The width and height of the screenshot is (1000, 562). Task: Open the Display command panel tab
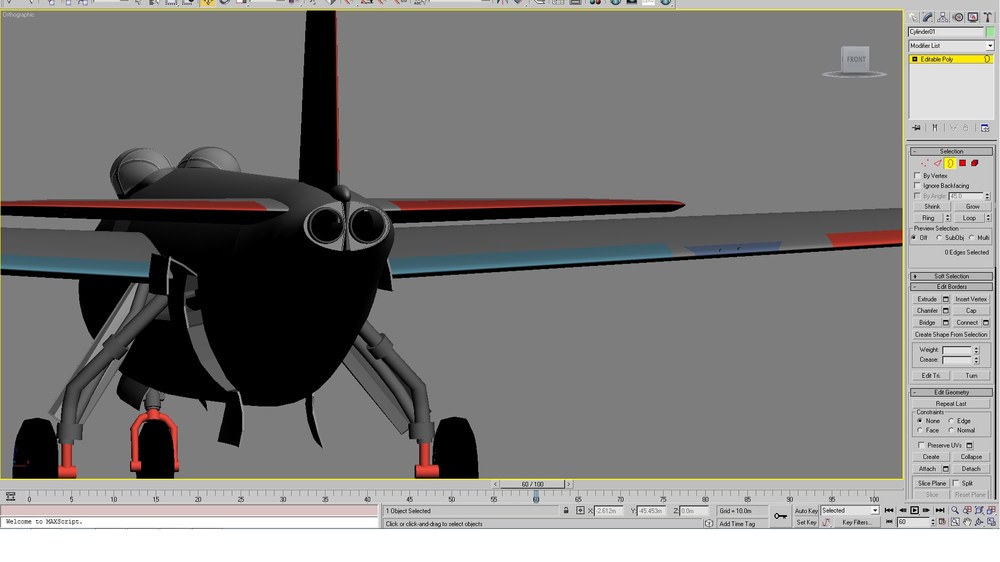pos(973,18)
